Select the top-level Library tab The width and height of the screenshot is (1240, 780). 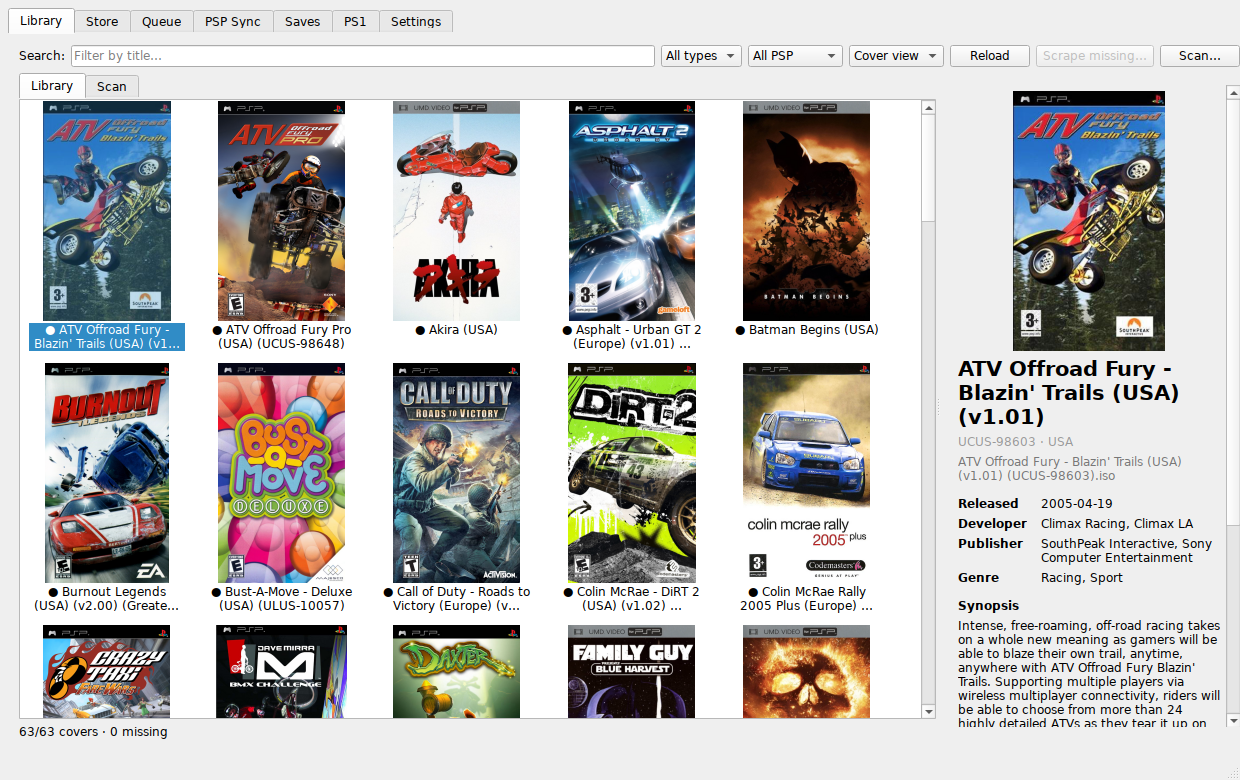click(41, 20)
